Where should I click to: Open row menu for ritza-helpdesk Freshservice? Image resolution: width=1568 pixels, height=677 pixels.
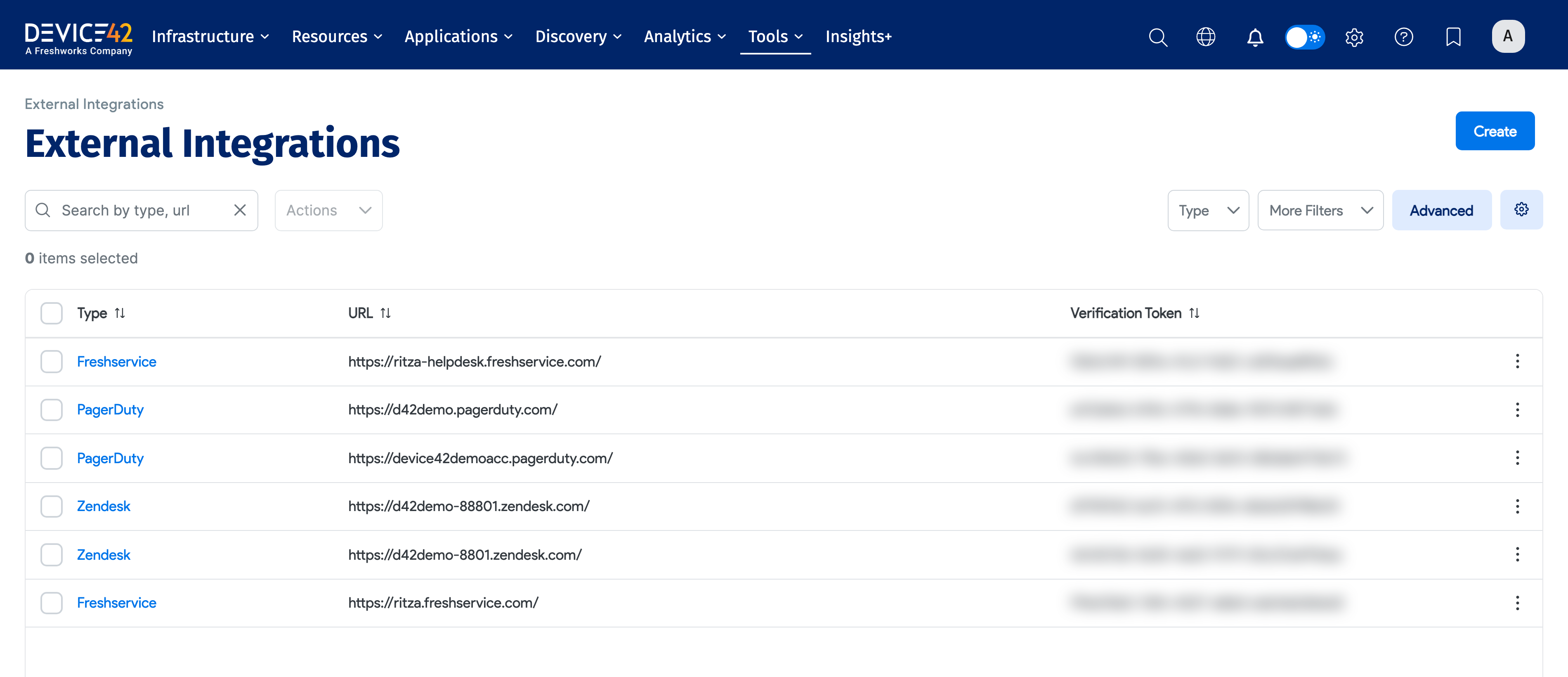click(x=1517, y=361)
